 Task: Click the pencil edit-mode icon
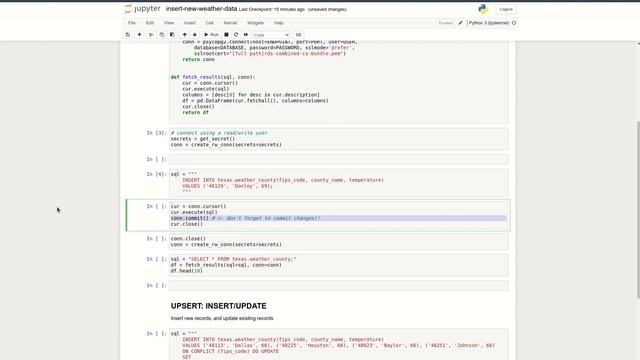pos(460,23)
